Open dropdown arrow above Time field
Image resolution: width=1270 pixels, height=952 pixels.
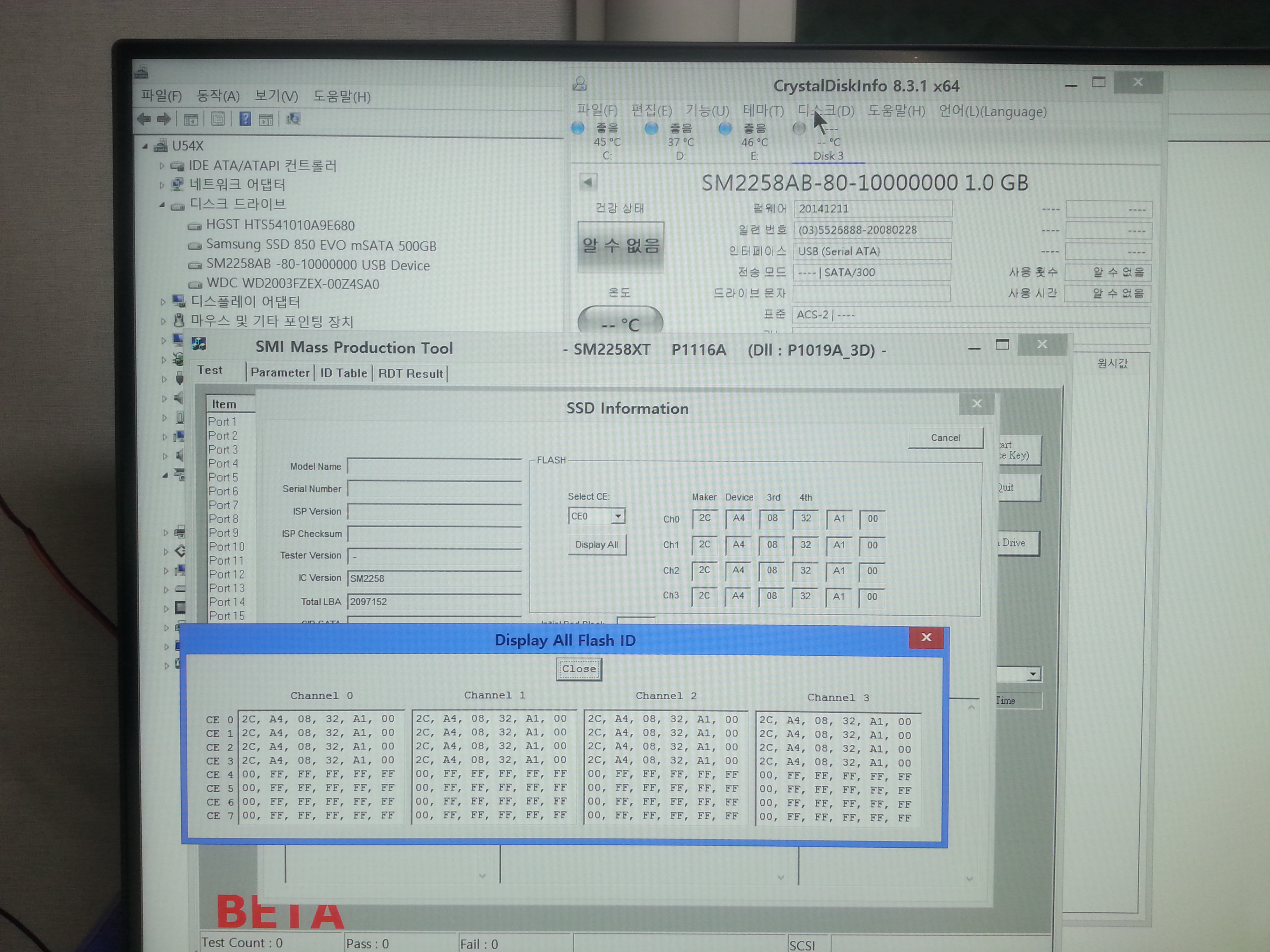click(1033, 674)
